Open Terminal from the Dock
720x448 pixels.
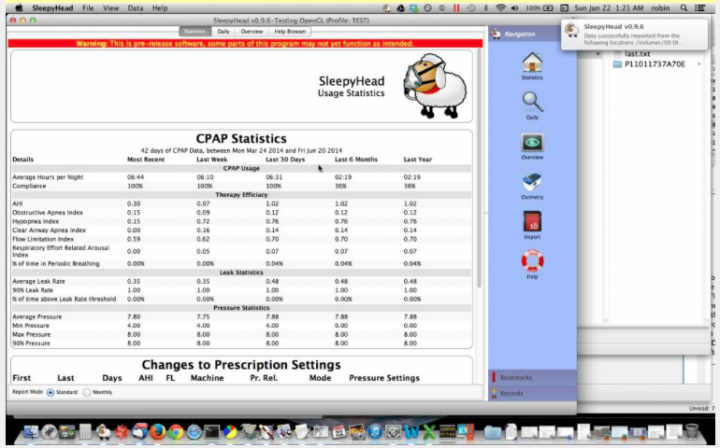tap(212, 432)
